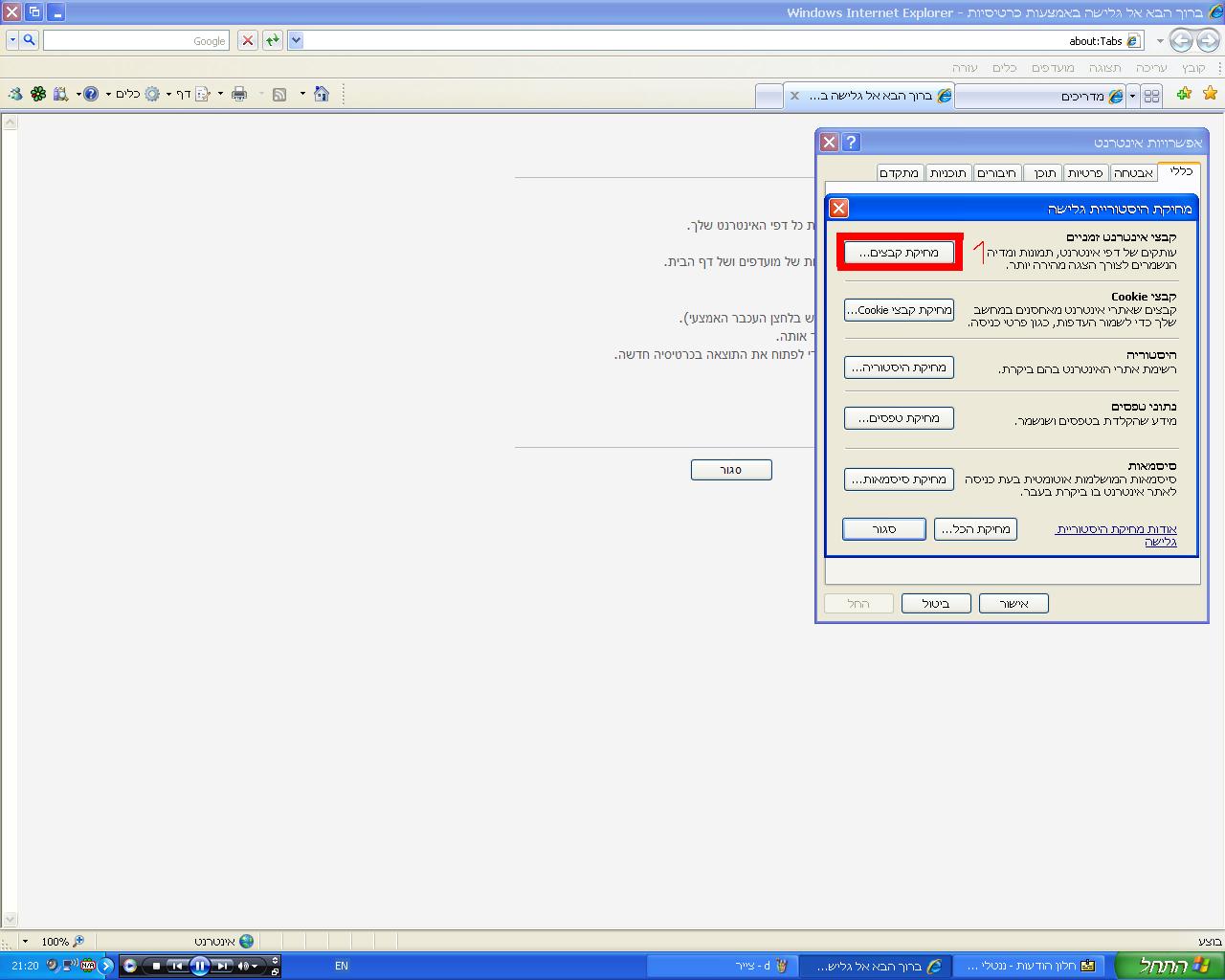The image size is (1225, 980).
Task: Open the tab list dropdown arrow
Action: click(1132, 96)
